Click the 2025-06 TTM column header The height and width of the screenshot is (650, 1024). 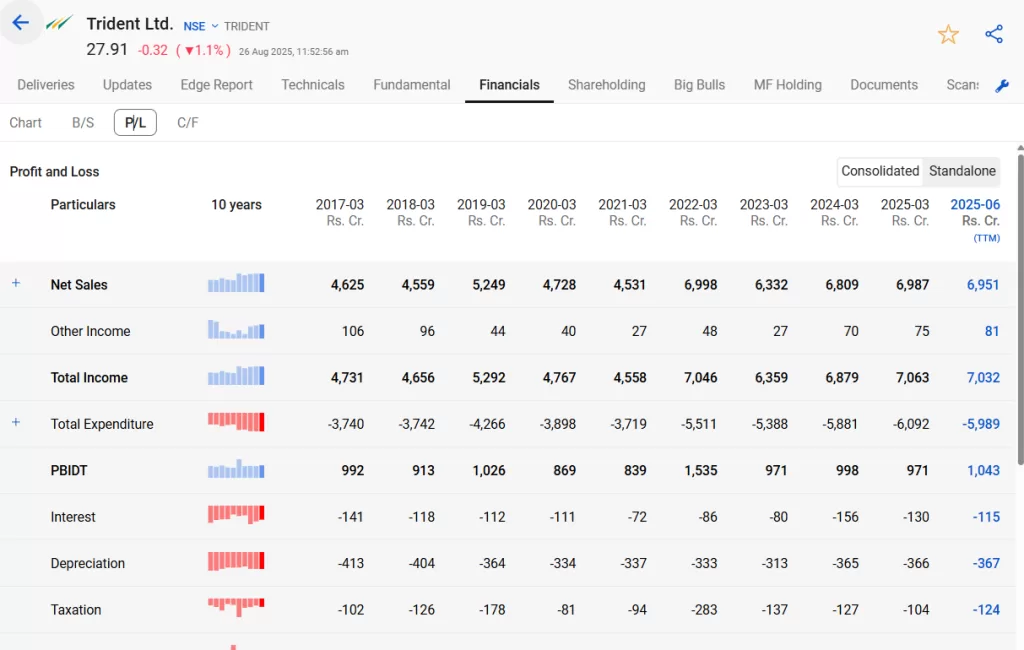click(975, 220)
